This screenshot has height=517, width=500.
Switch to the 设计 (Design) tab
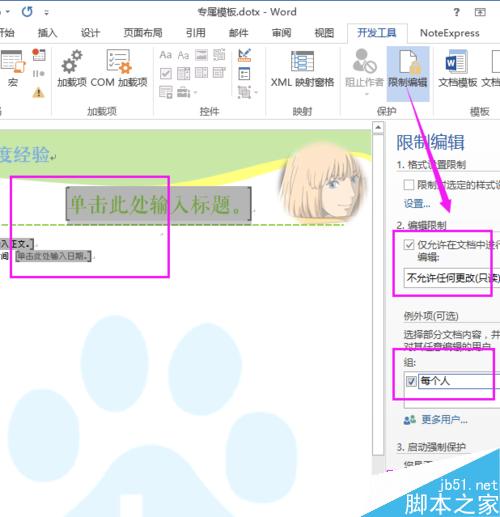click(90, 33)
